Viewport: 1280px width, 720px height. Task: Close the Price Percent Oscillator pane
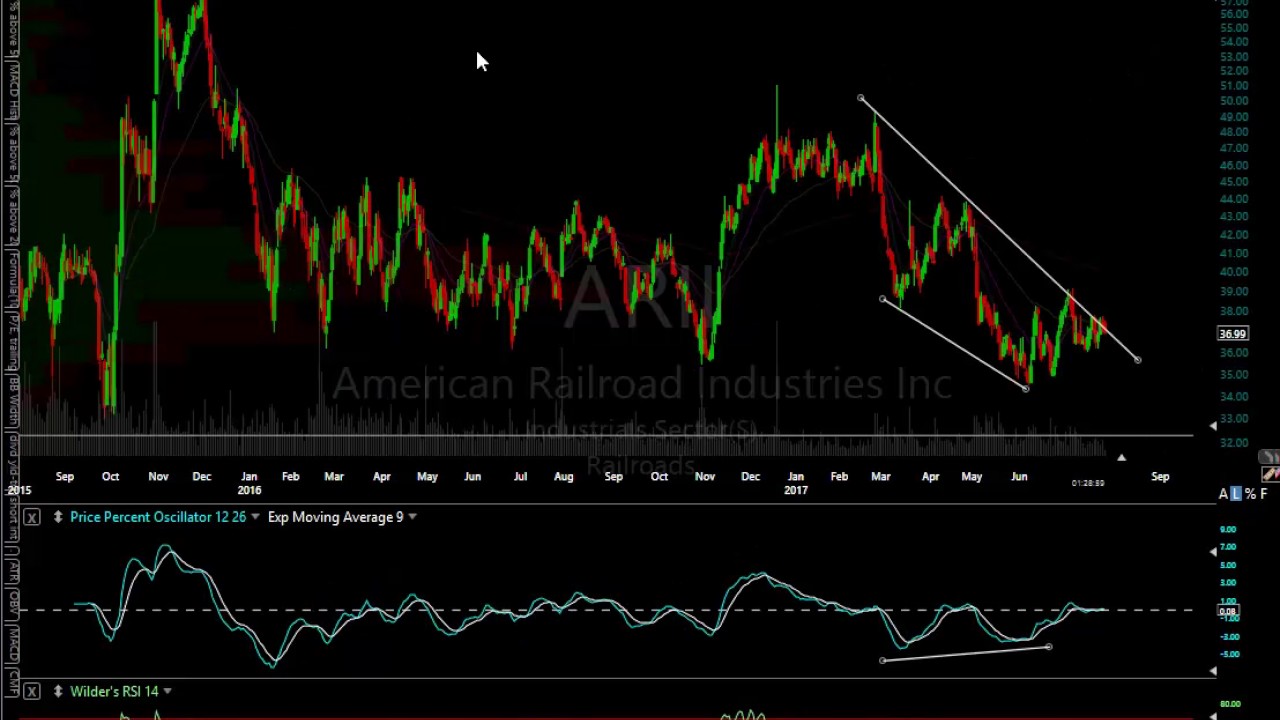(x=32, y=517)
